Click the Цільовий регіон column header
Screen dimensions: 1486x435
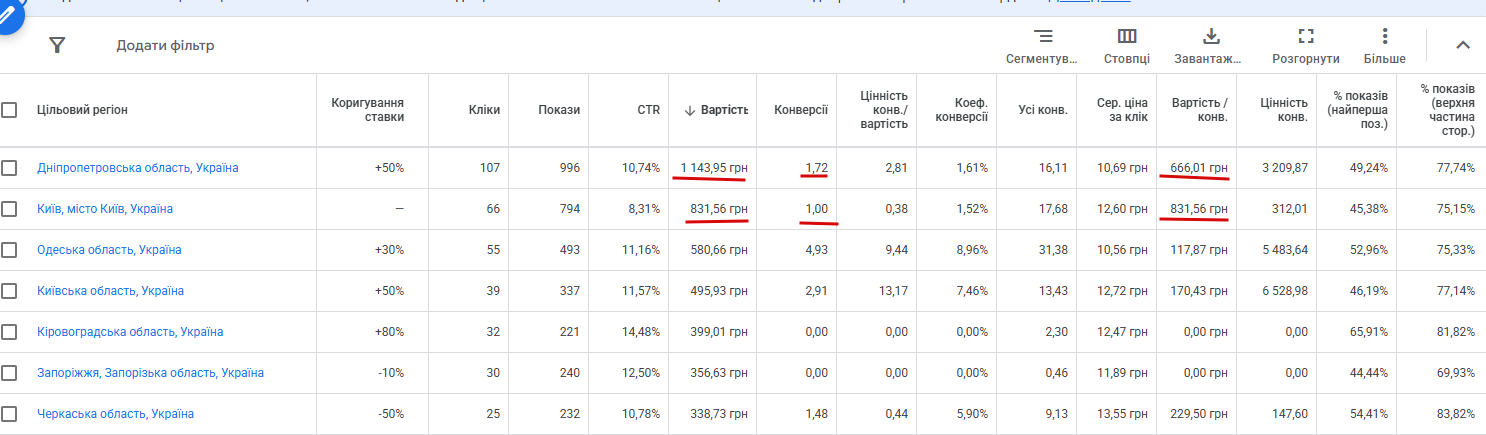pos(82,110)
